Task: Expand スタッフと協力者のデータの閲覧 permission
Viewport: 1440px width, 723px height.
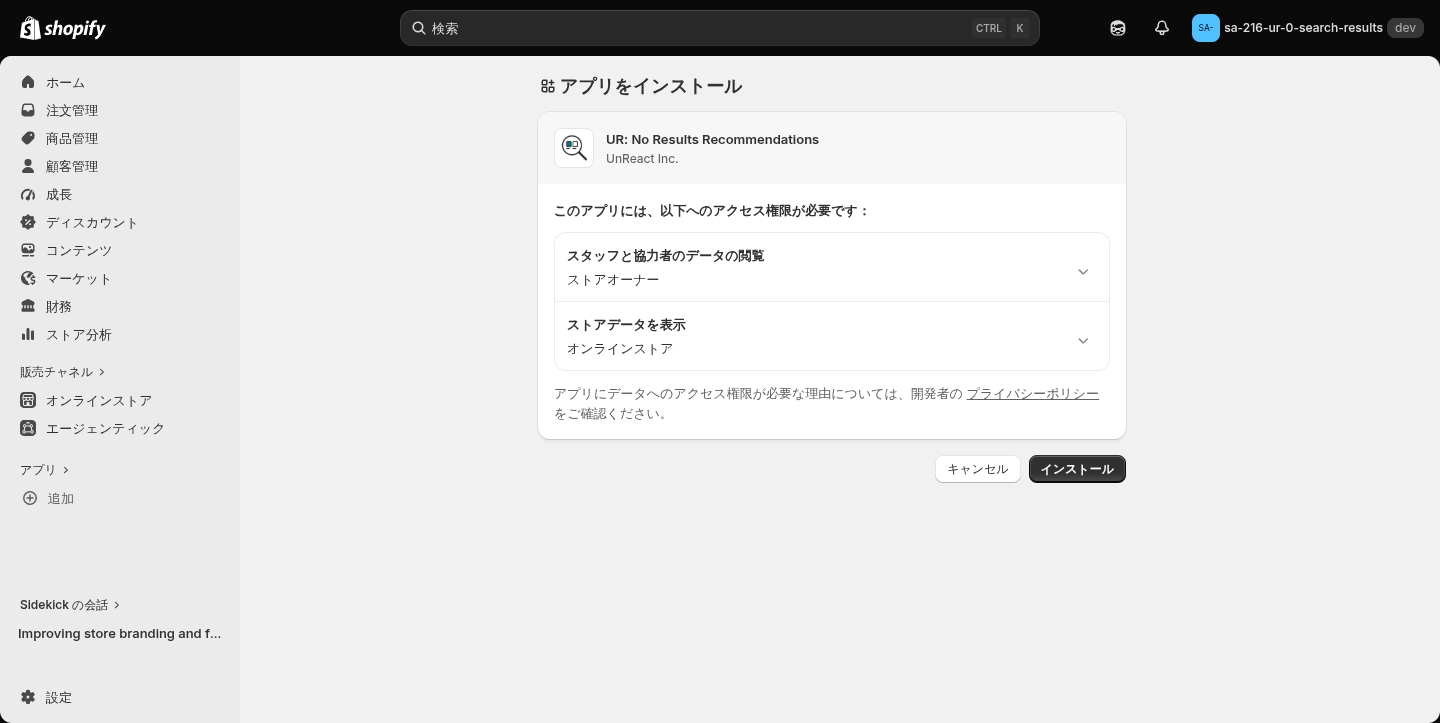Action: tap(832, 268)
